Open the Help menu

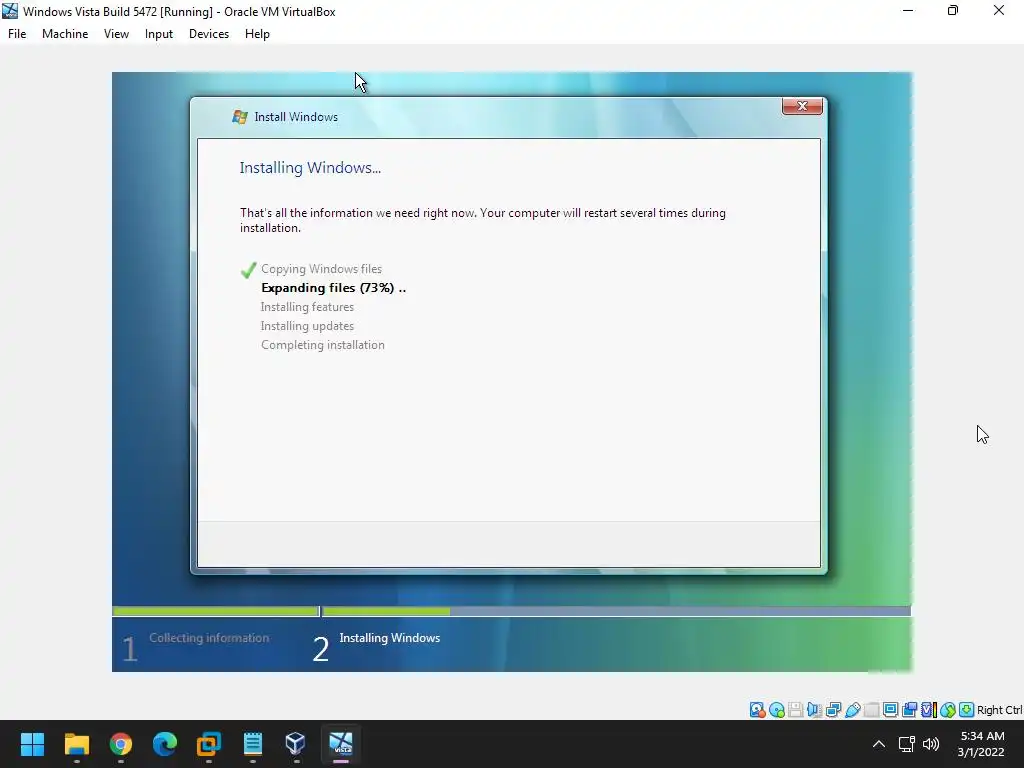257,34
